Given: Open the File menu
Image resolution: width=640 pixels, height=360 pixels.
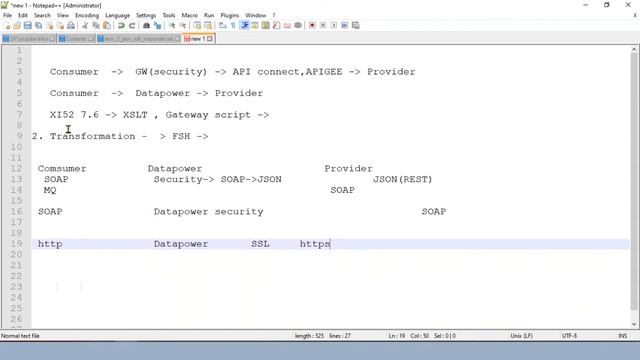Looking at the screenshot, I should point(7,16).
